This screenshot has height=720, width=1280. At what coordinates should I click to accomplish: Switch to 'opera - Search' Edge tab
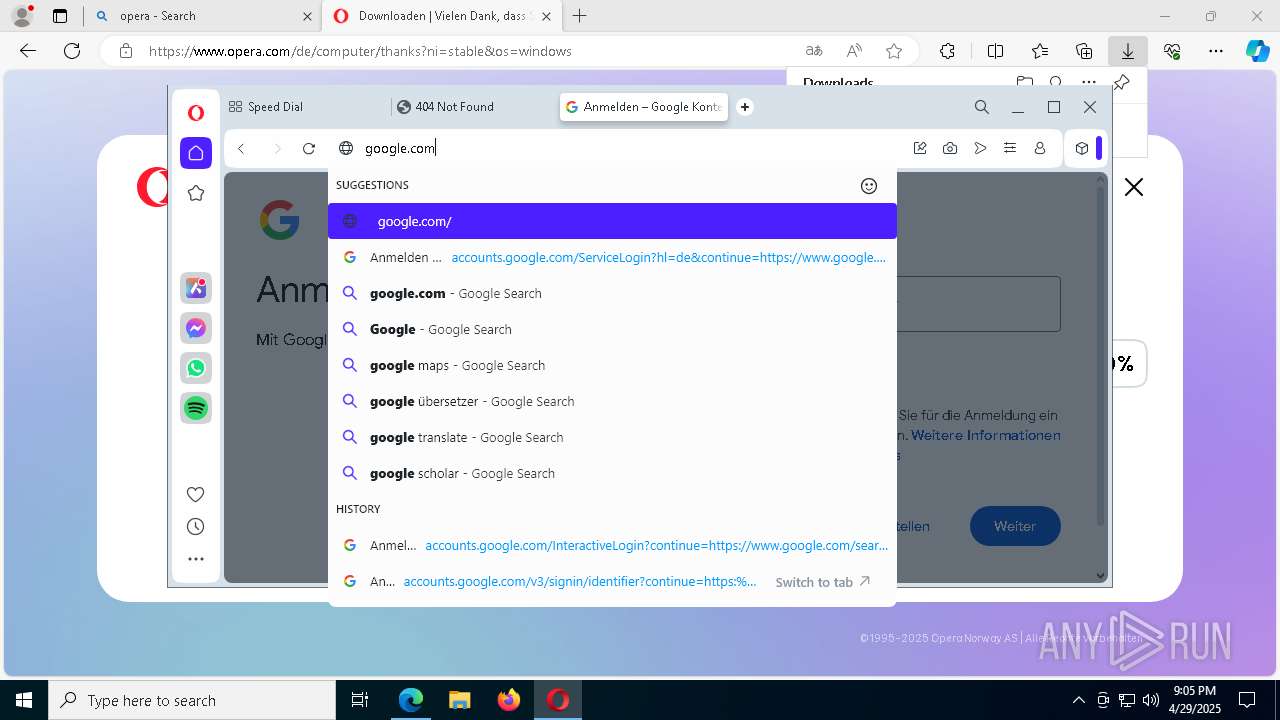(204, 16)
